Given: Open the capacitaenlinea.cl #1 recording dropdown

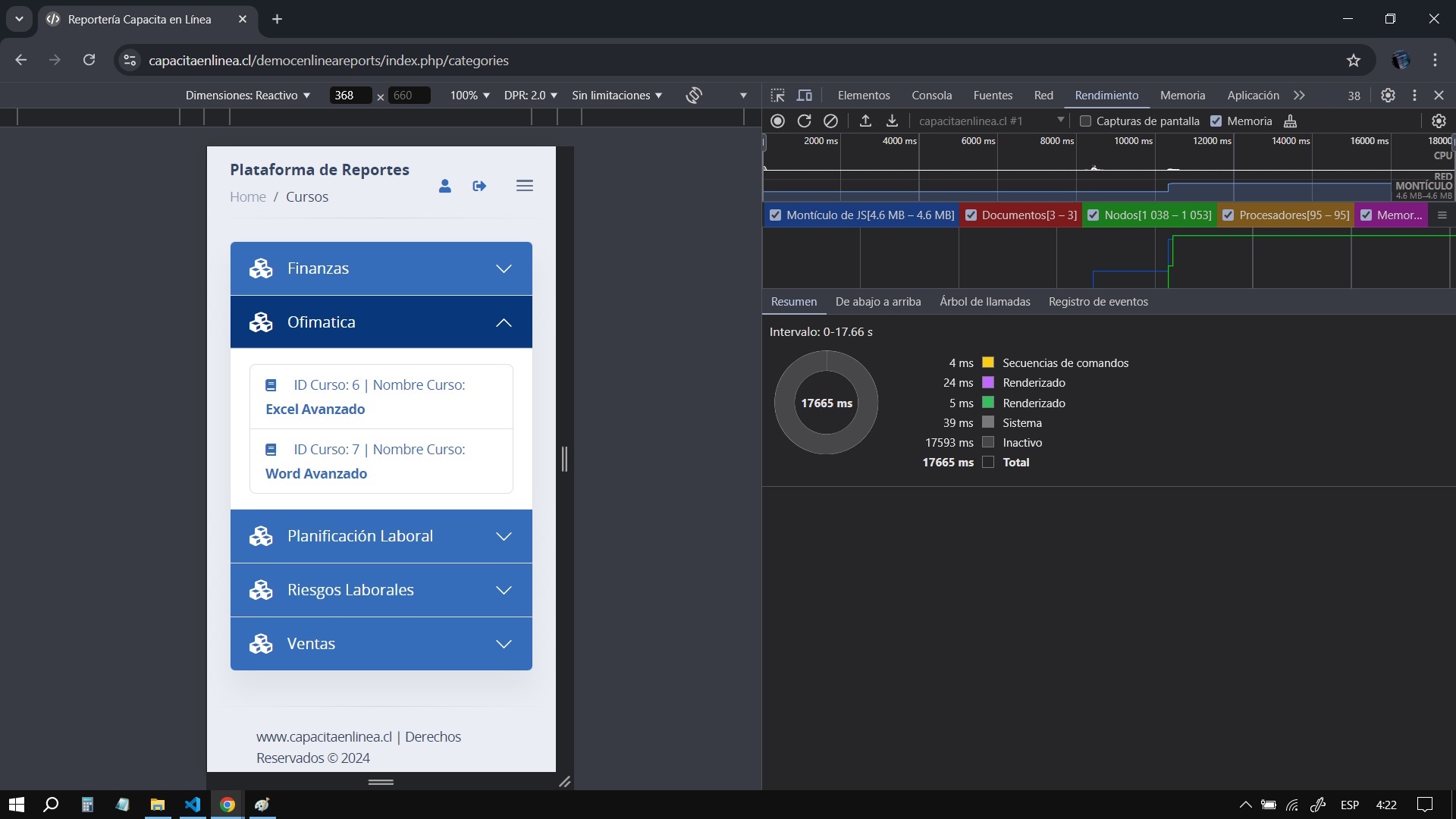Looking at the screenshot, I should click(991, 121).
